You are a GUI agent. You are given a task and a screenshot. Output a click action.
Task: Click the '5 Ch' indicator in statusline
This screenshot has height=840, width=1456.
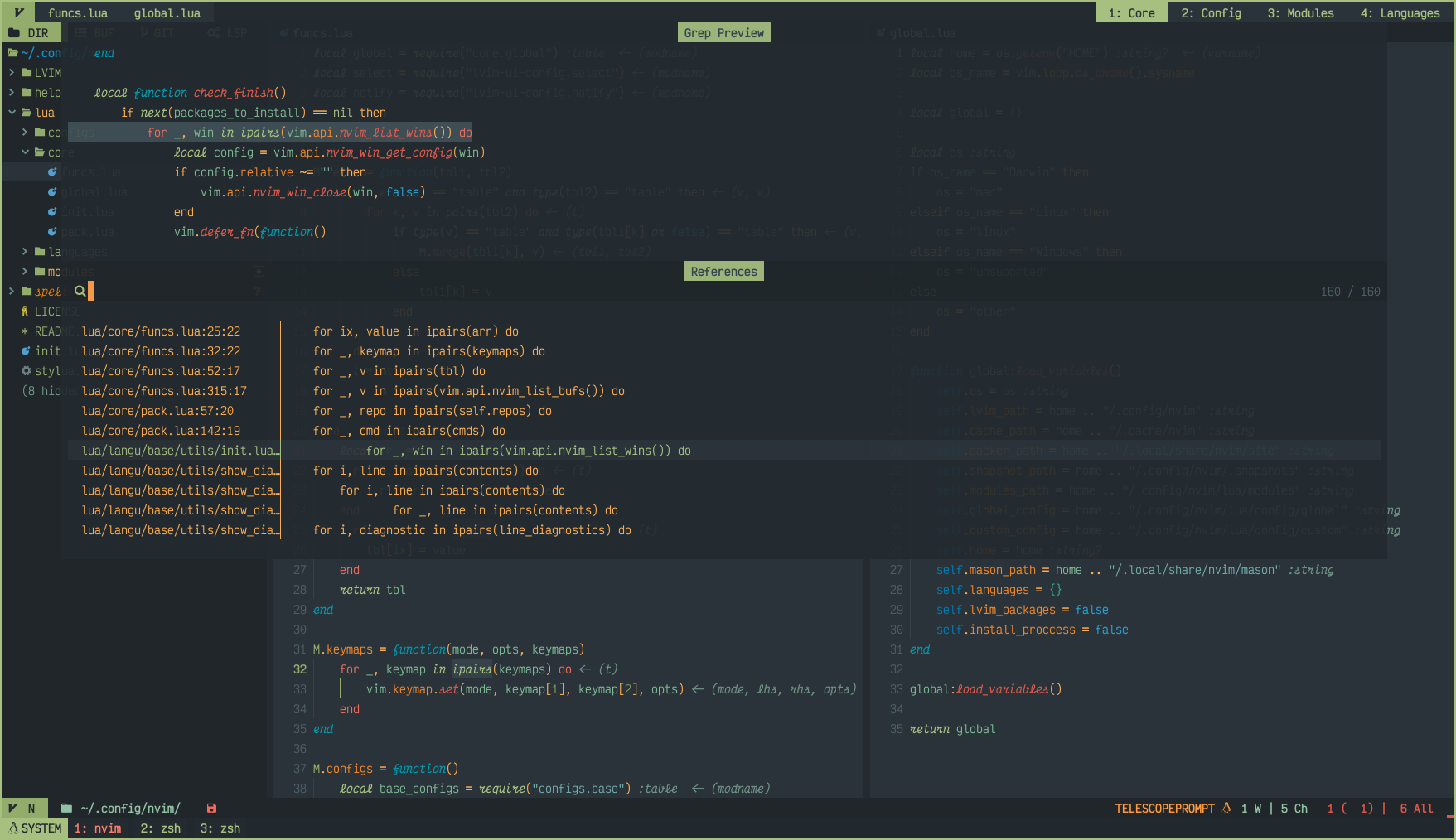tap(1294, 809)
